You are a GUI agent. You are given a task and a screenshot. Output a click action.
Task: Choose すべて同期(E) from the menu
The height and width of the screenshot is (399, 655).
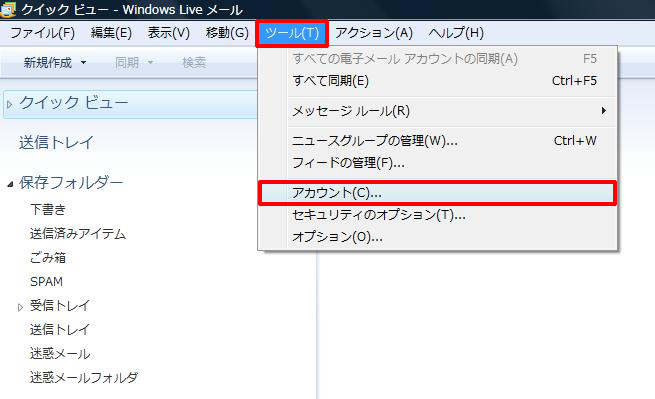(x=437, y=81)
